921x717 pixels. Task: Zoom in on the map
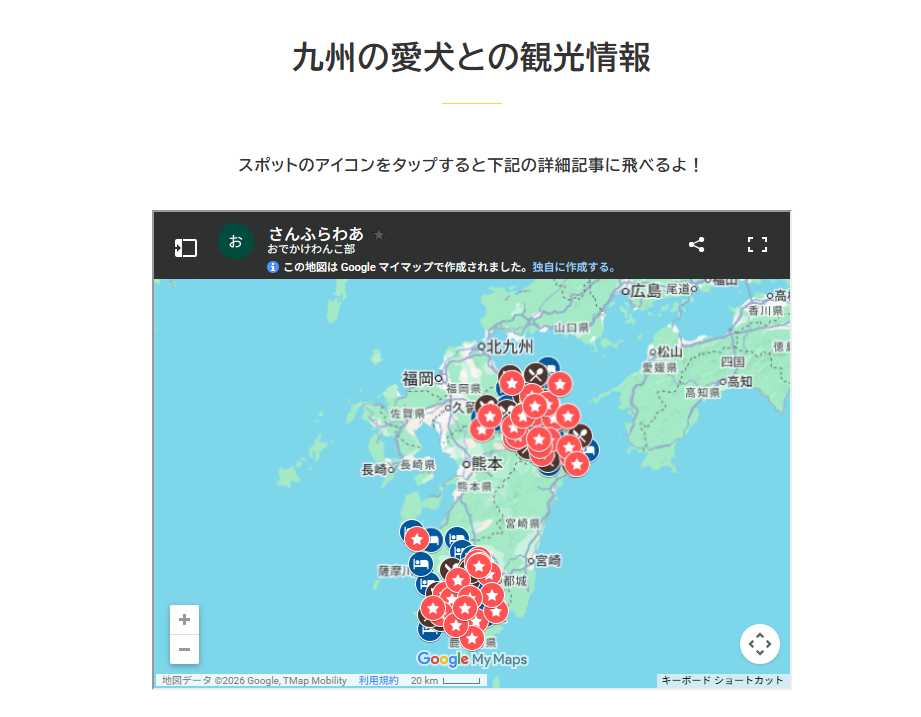click(184, 620)
